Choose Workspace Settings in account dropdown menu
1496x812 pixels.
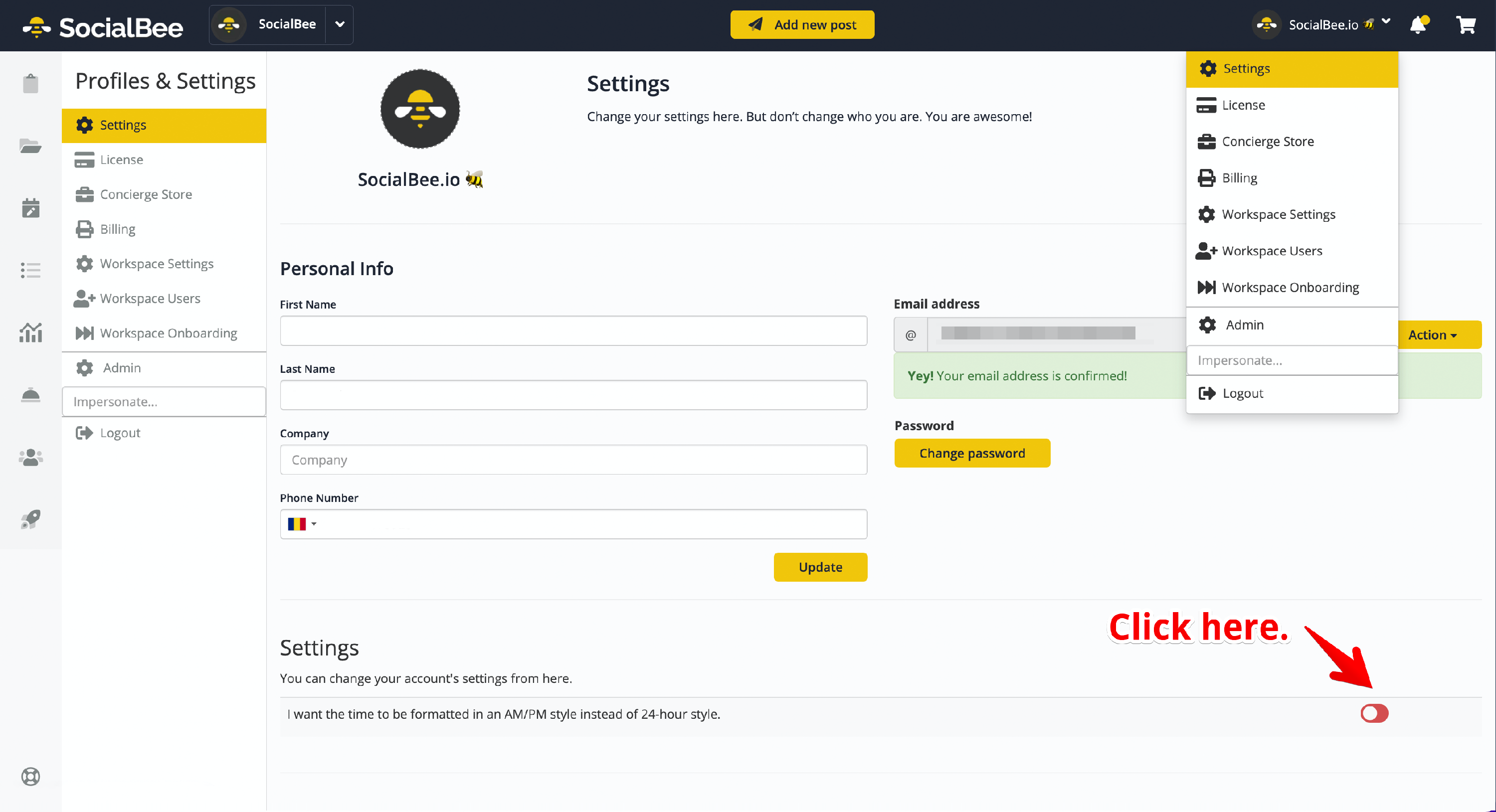pyautogui.click(x=1292, y=215)
